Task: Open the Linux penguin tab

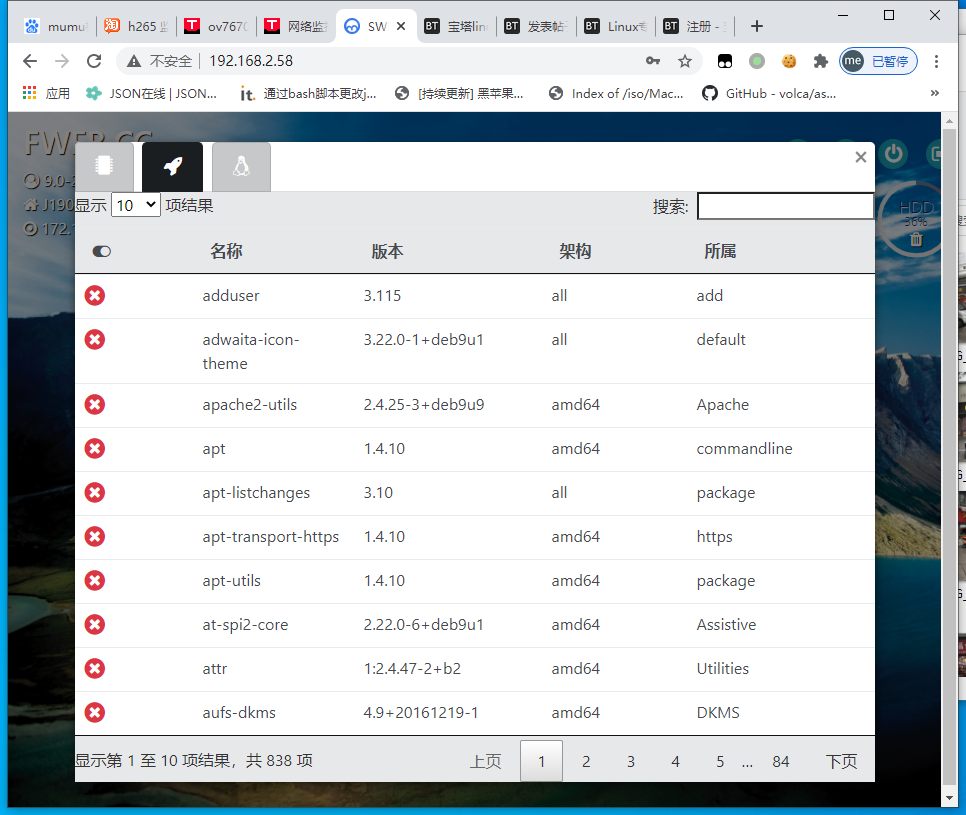Action: pyautogui.click(x=241, y=167)
